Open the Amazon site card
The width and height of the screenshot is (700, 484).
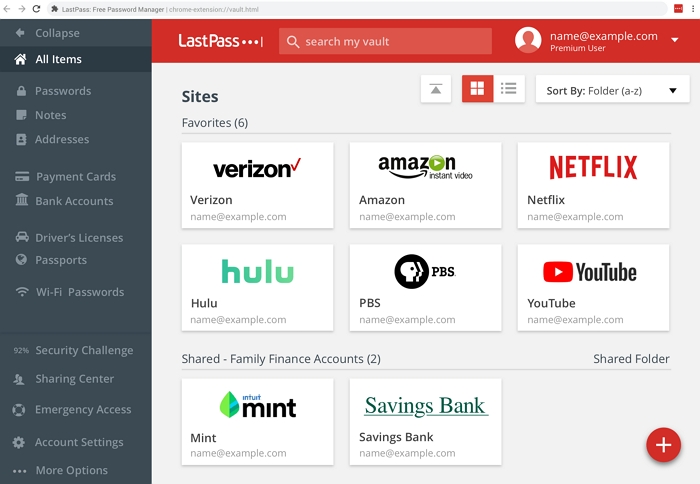click(x=425, y=185)
